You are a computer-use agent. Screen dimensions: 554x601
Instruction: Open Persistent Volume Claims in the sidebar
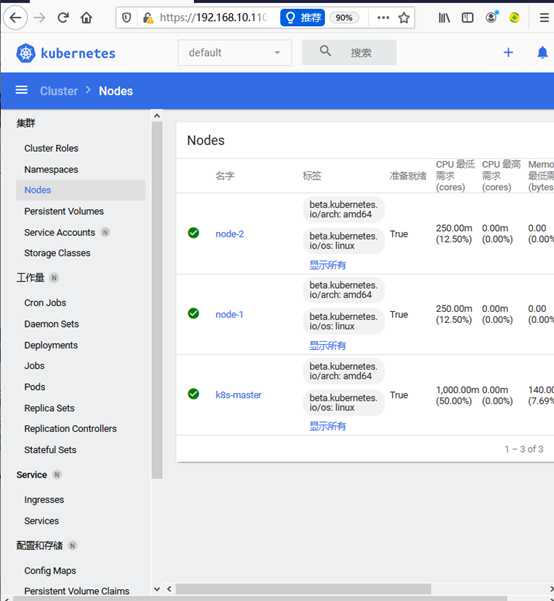(77, 591)
